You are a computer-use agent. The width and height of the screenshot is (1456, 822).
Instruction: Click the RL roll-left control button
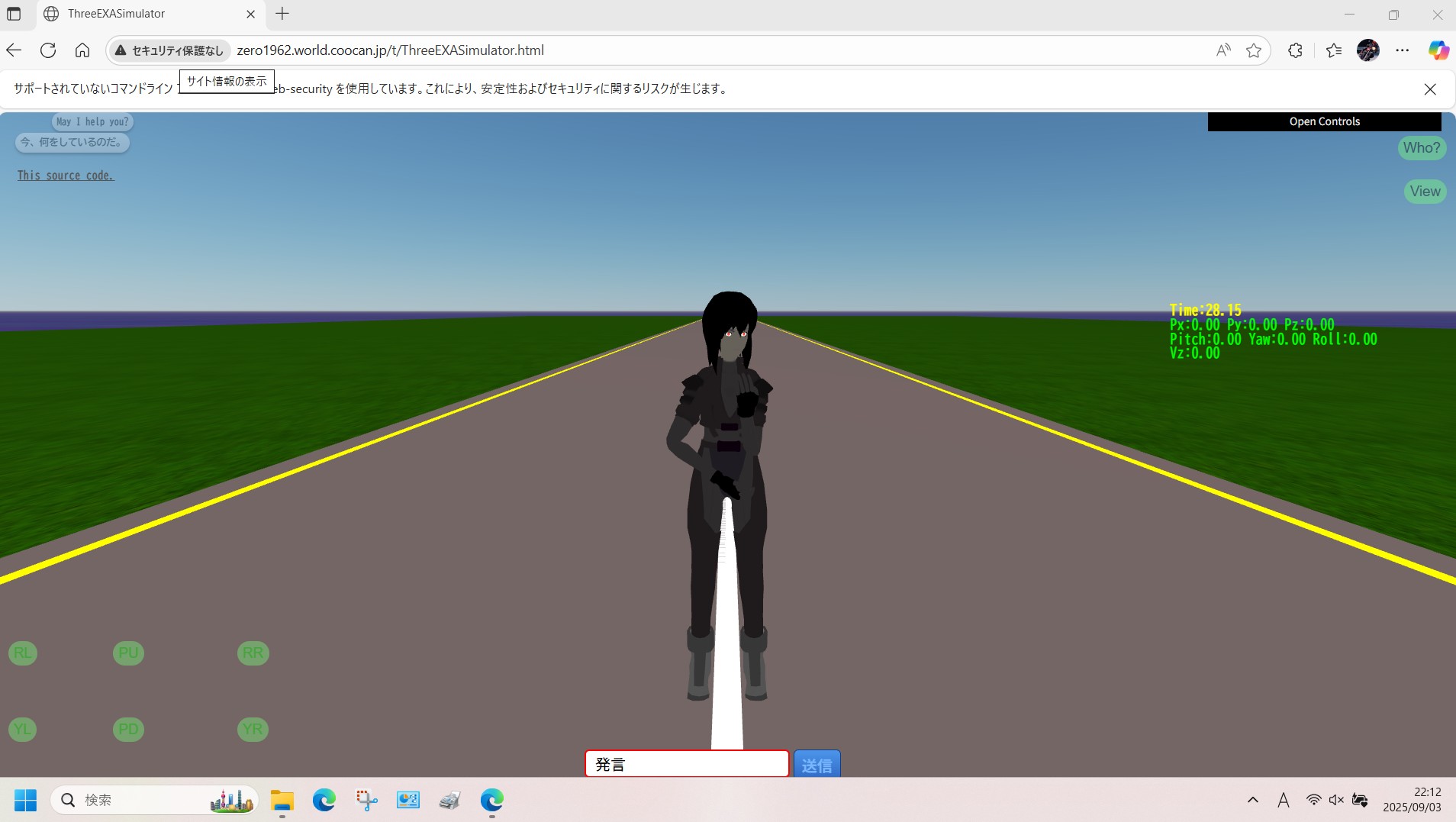(x=23, y=653)
